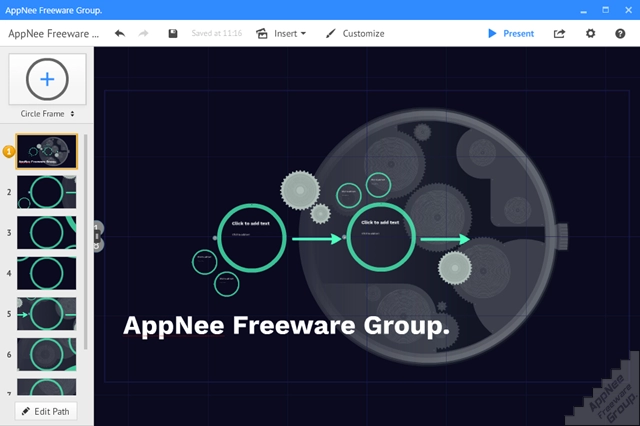Select path thumbnail 1 overview
640x426 pixels.
tap(47, 151)
